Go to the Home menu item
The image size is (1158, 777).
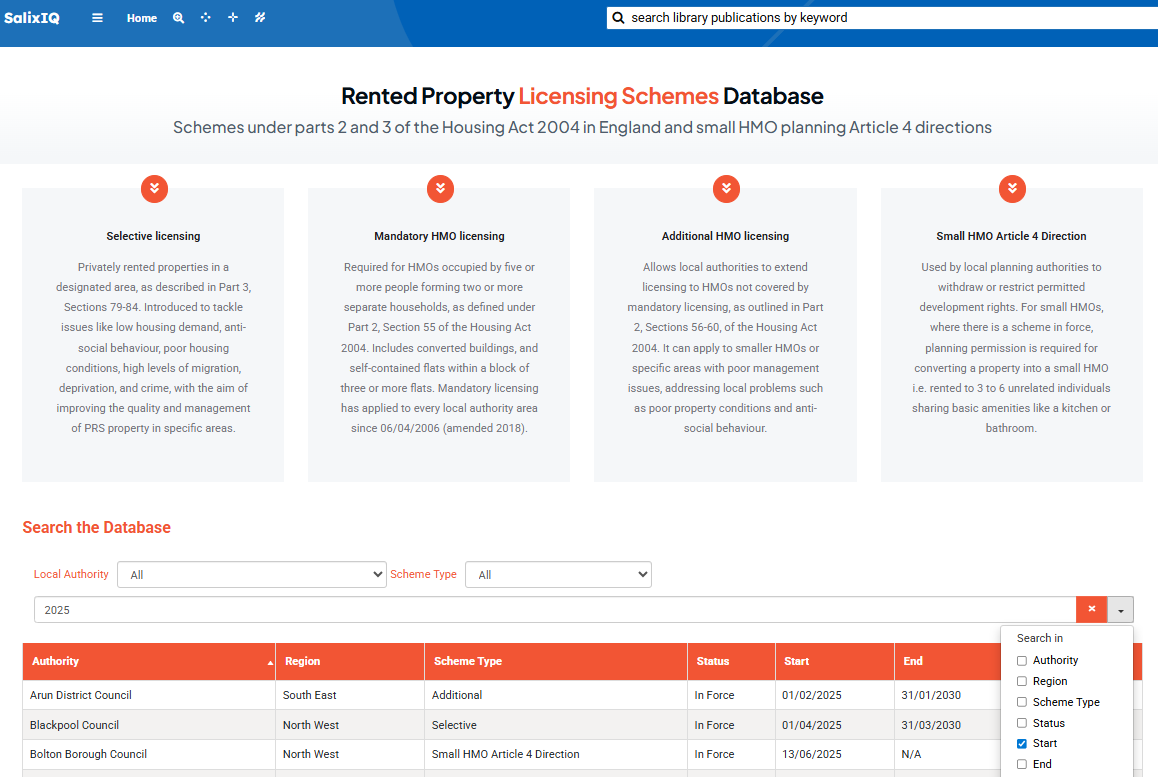pyautogui.click(x=142, y=18)
